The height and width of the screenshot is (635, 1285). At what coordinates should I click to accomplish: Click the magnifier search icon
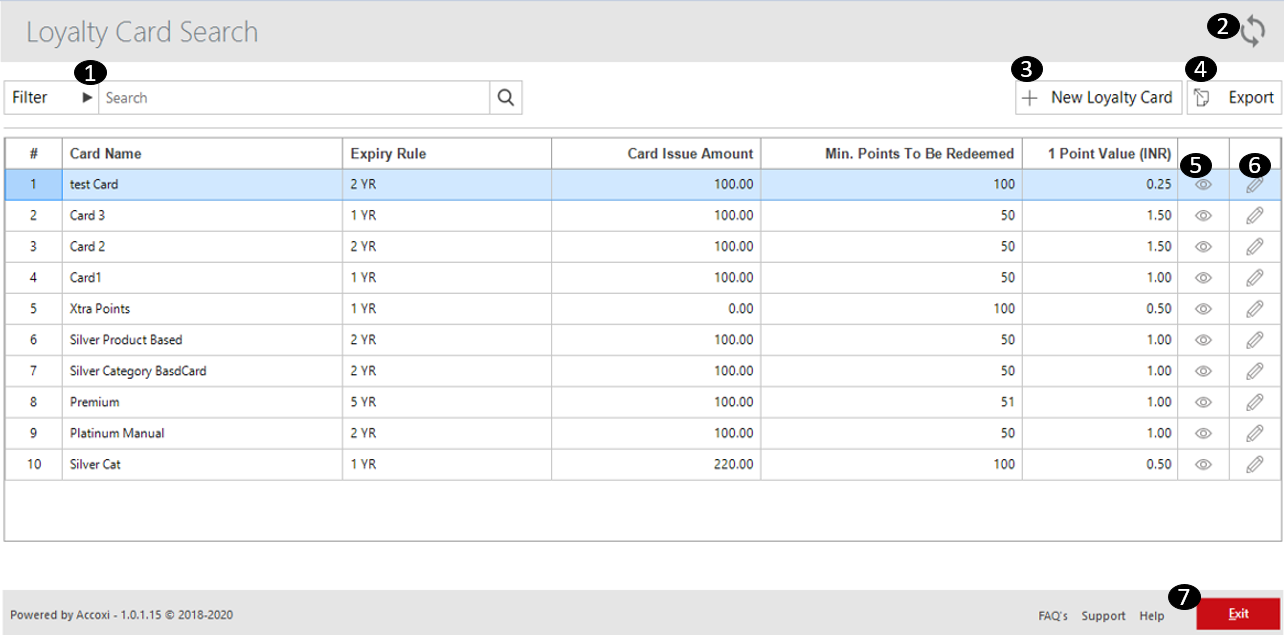[506, 98]
